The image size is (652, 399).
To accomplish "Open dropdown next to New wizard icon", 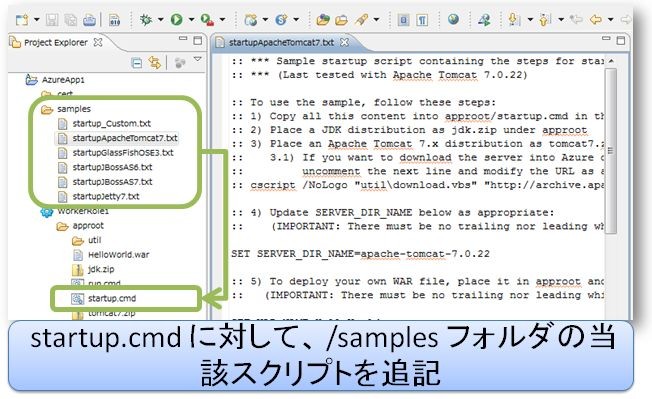I will click(37, 20).
